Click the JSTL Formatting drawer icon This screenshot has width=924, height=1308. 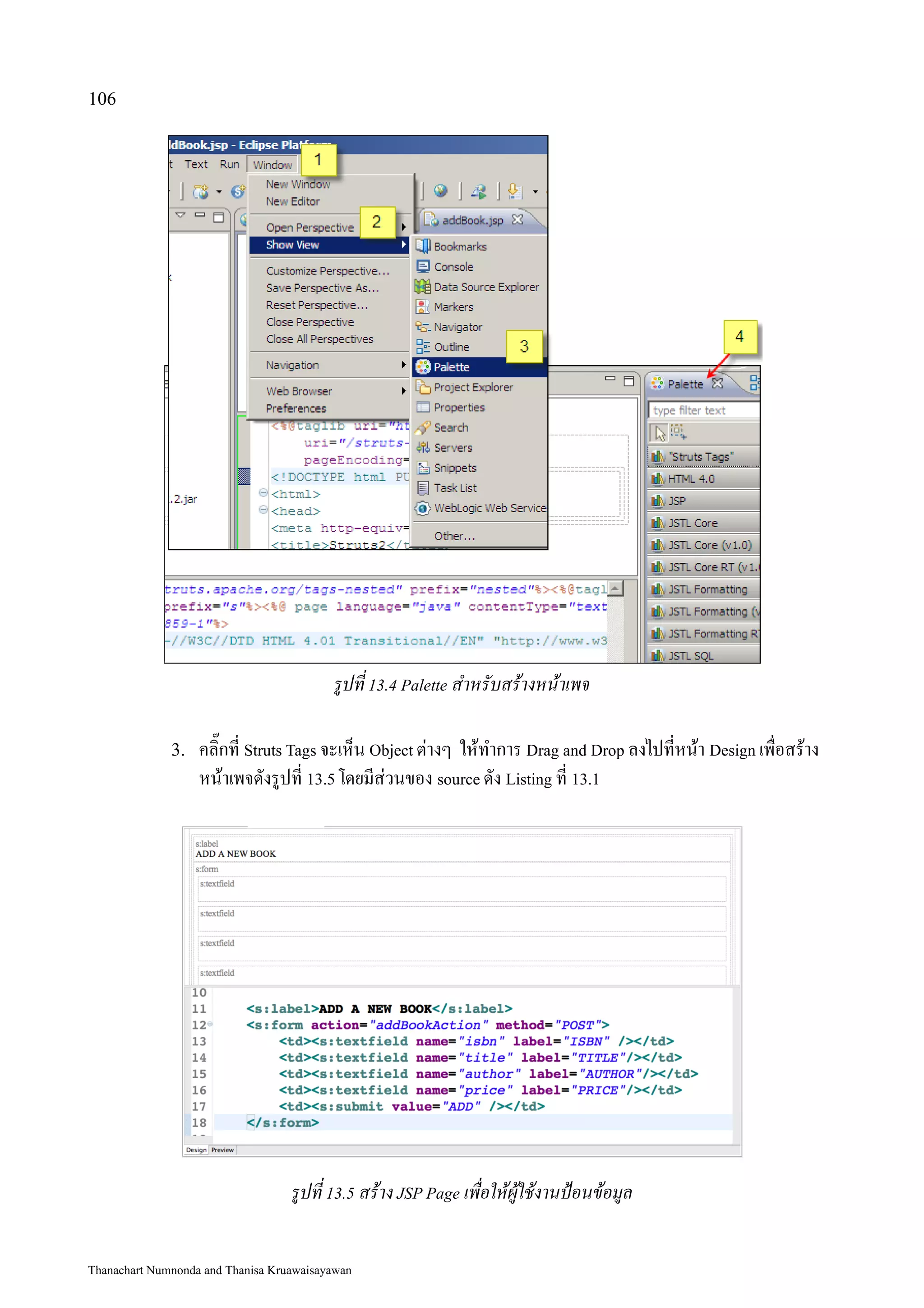click(x=657, y=589)
